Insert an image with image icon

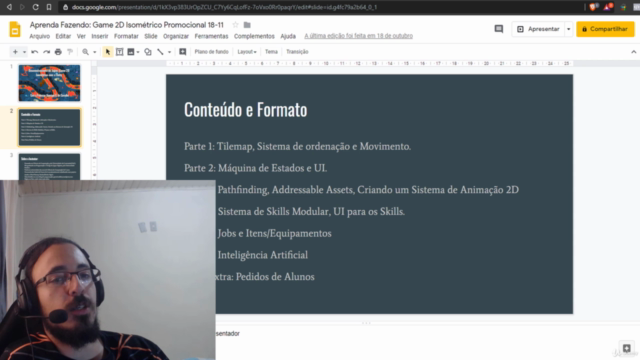(131, 52)
